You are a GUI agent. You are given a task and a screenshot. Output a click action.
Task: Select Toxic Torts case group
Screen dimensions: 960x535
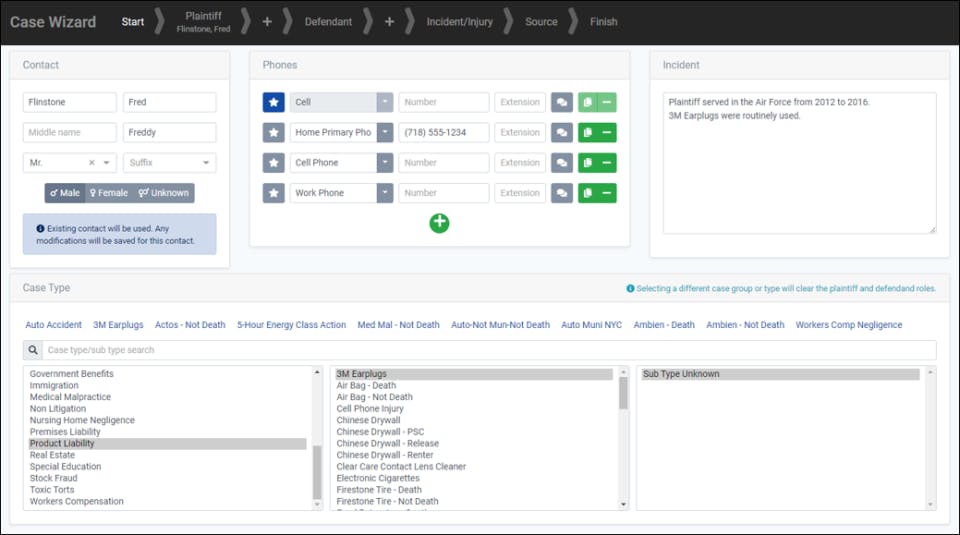point(167,490)
